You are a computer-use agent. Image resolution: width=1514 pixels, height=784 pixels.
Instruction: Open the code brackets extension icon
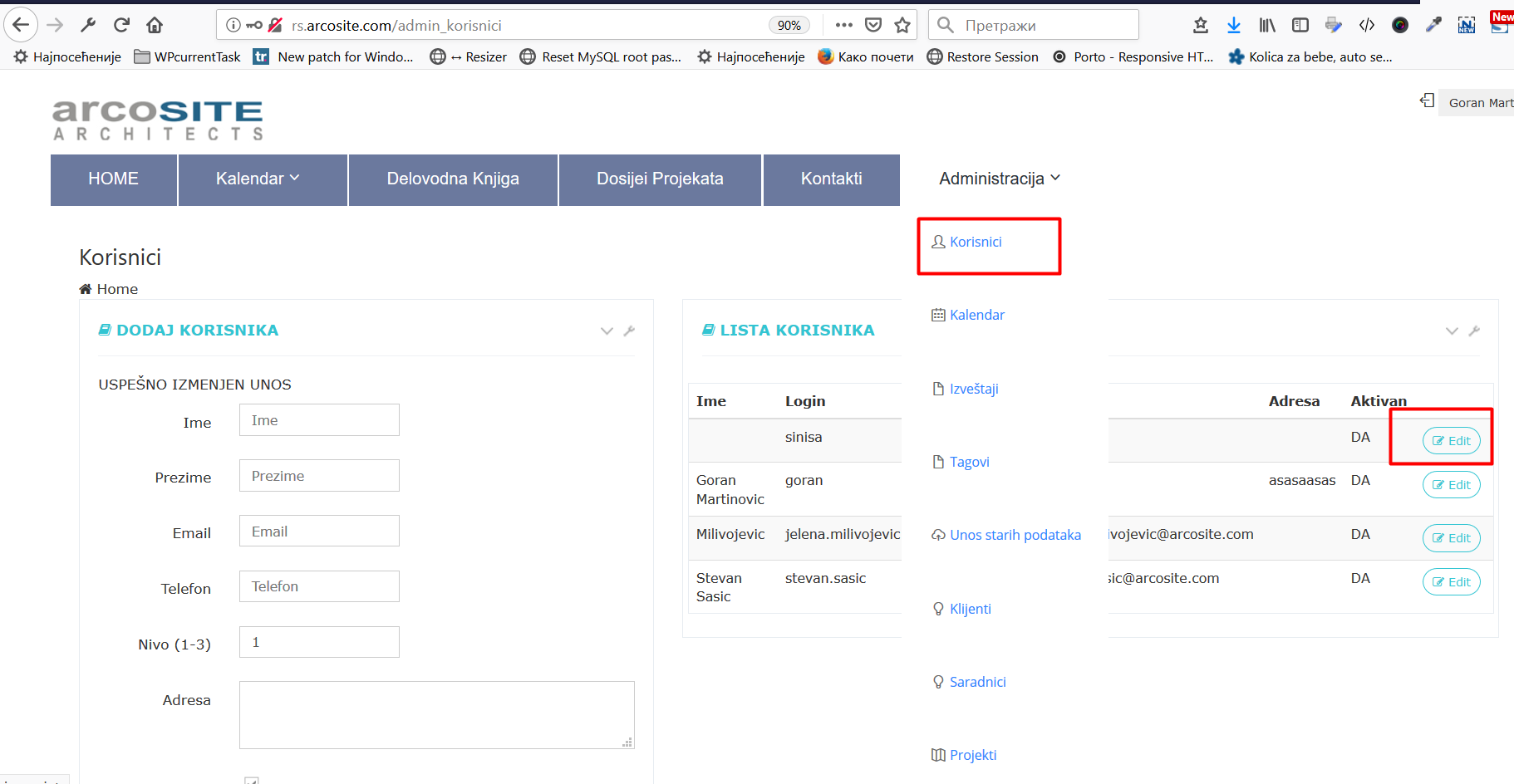point(1367,25)
